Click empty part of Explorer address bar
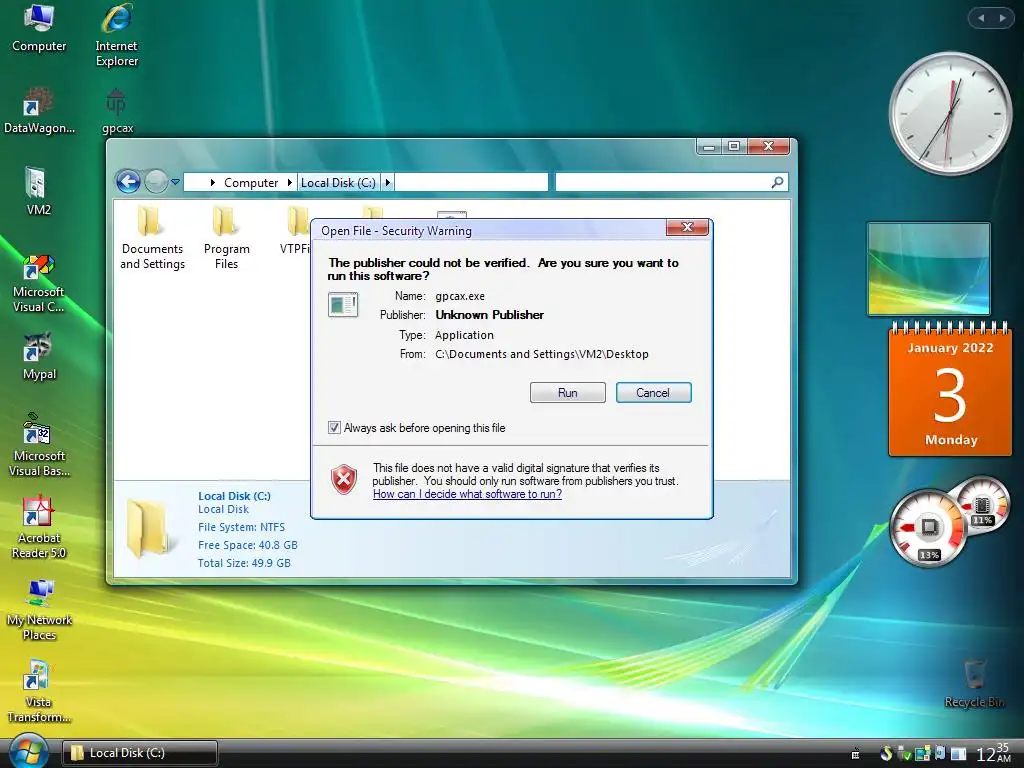The width and height of the screenshot is (1024, 768). 471,182
